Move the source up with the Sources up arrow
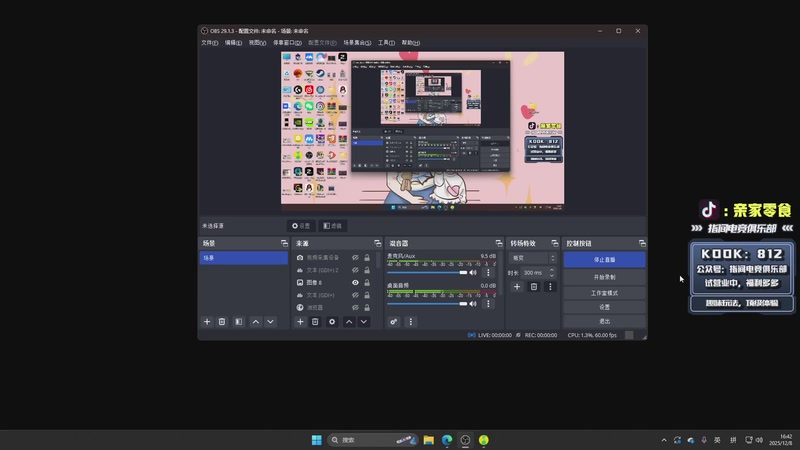This screenshot has height=450, width=800. point(349,321)
